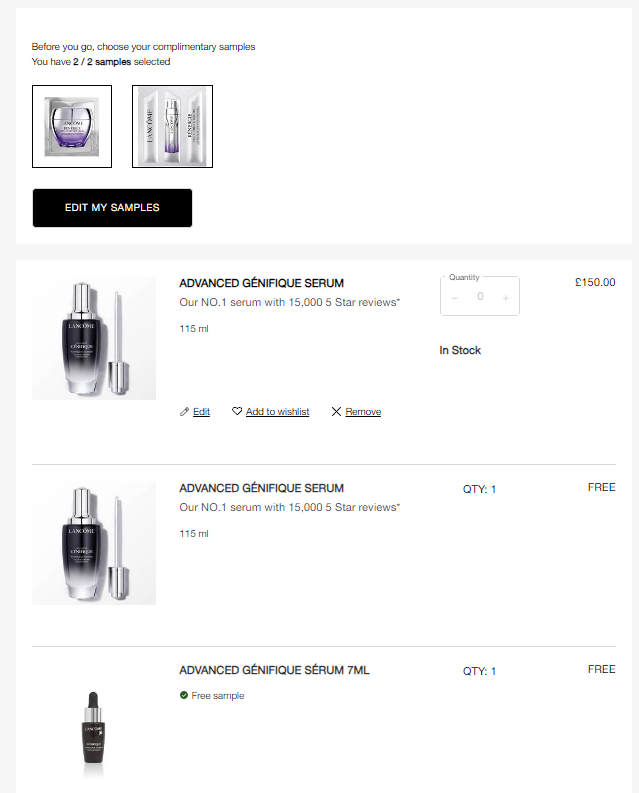Open the £150 Advanced Génifique Serum image
The image size is (639, 793).
94,338
